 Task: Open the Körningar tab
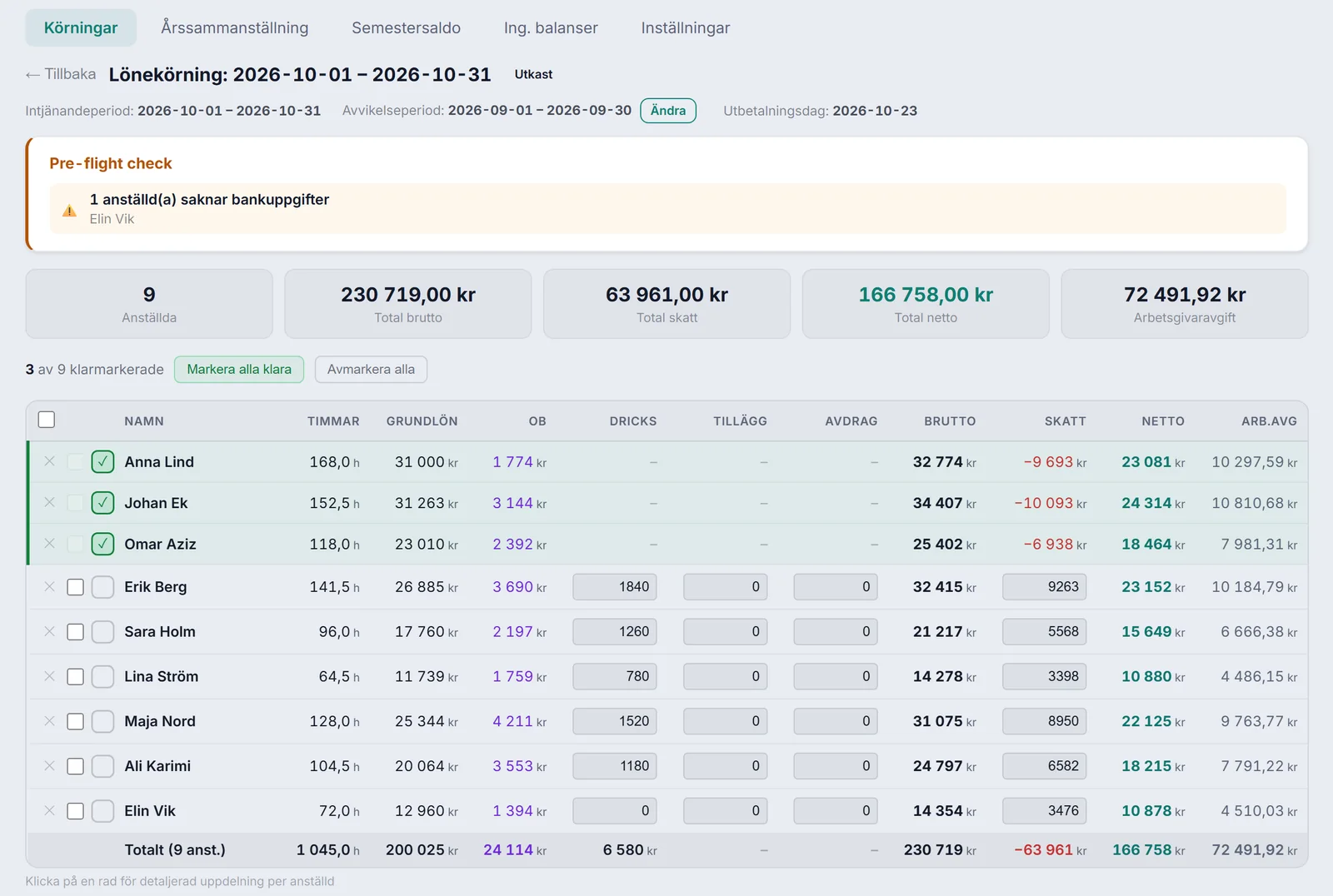click(x=81, y=27)
